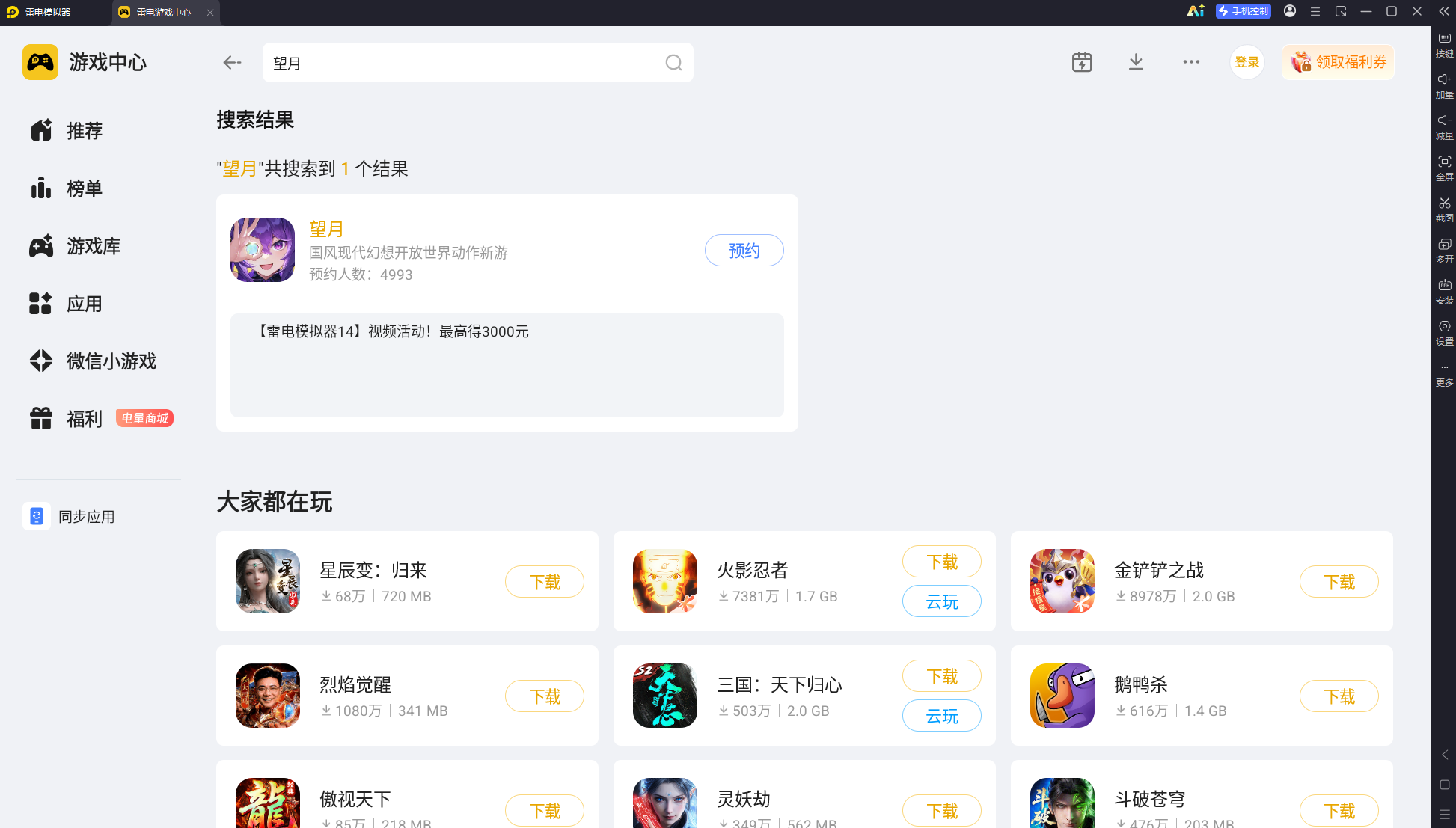
Task: Go to 推荐 in the sidebar
Action: 66,131
